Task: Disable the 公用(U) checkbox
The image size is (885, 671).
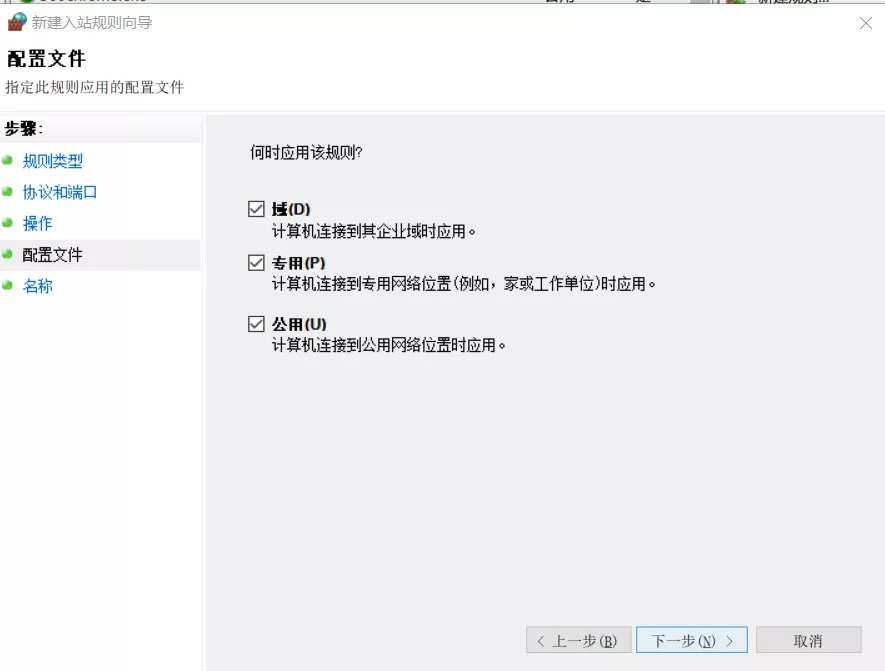Action: 257,324
